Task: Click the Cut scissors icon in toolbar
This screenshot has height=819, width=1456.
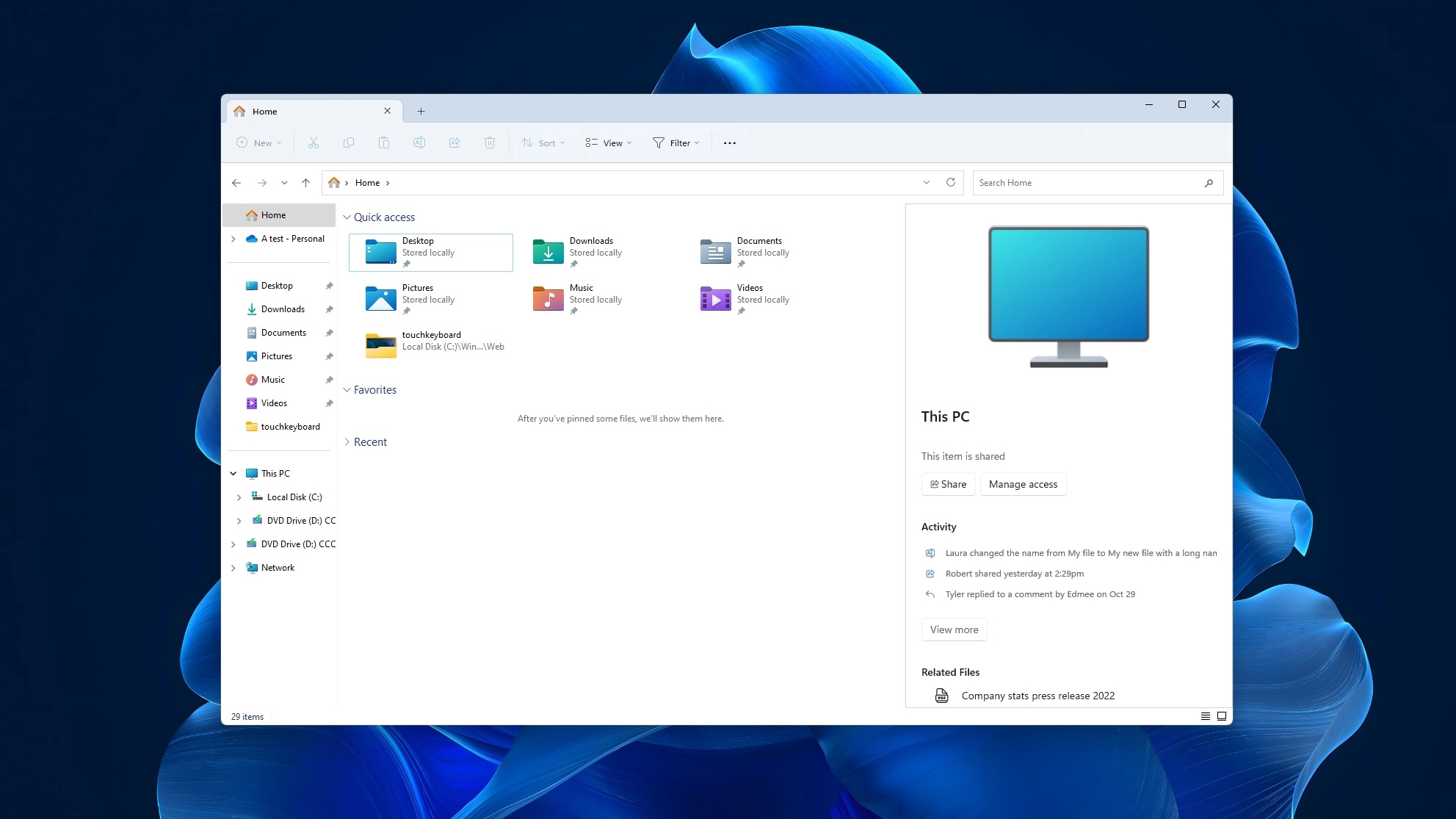Action: 314,143
